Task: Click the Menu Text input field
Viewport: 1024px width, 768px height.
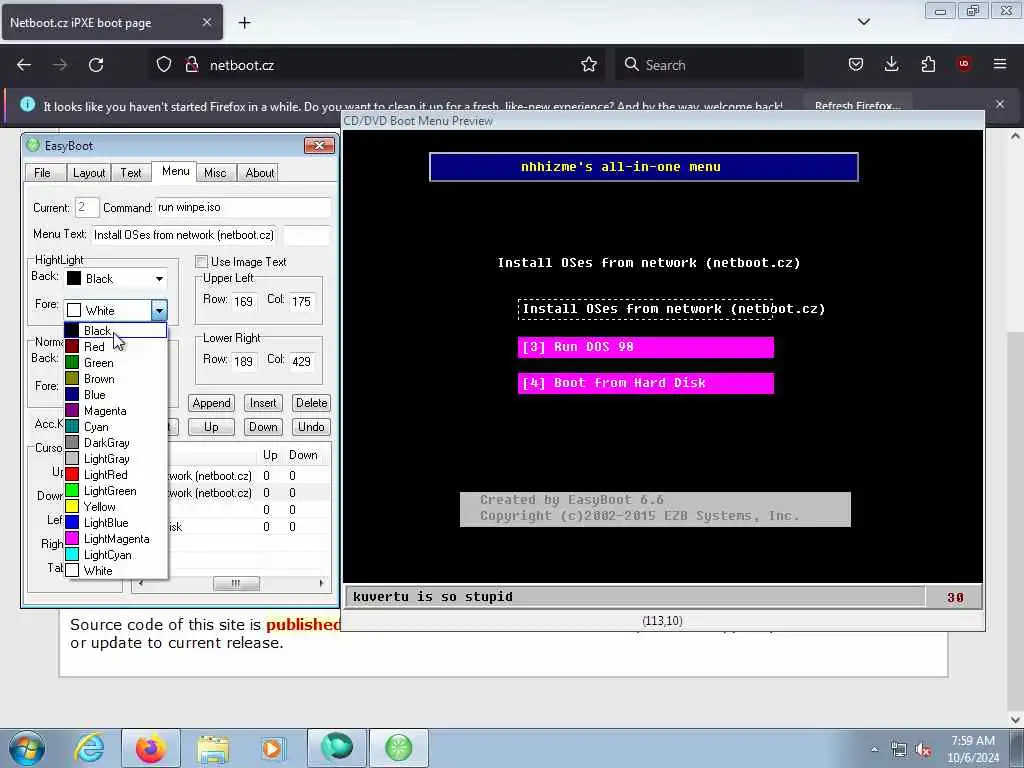Action: pos(184,235)
